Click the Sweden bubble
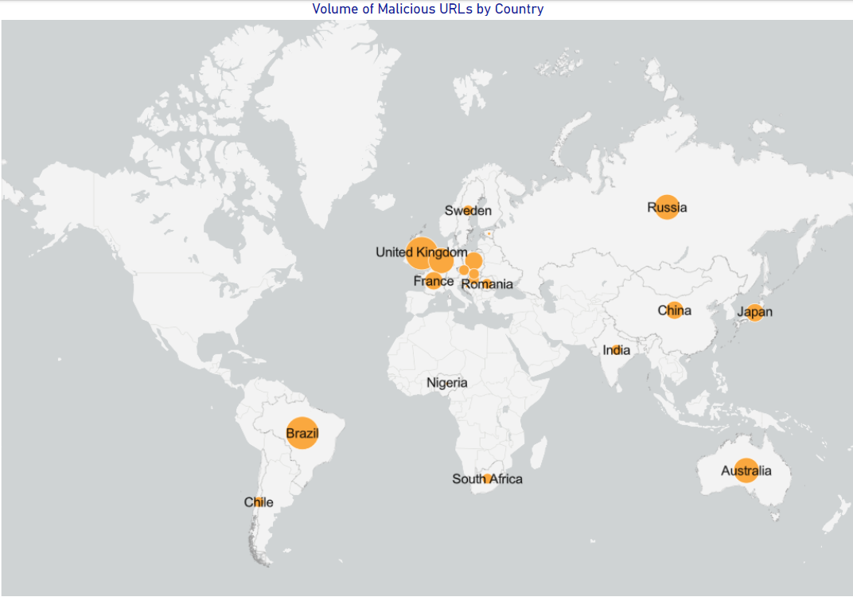Viewport: 853px width, 597px height. (x=468, y=210)
